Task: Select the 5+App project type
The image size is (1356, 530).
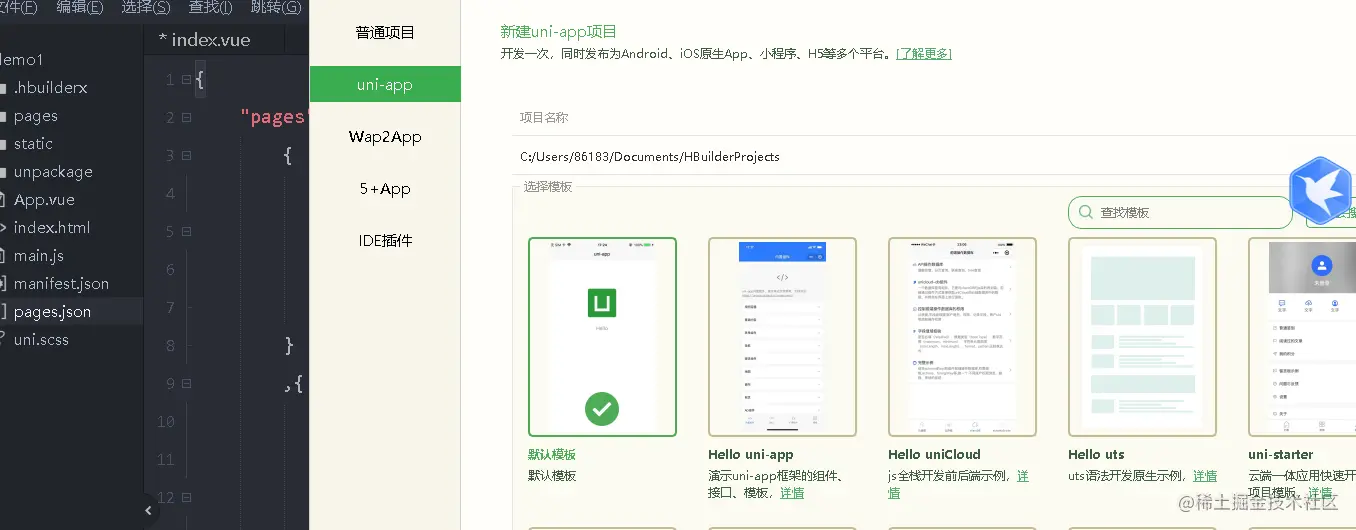Action: pyautogui.click(x=385, y=188)
